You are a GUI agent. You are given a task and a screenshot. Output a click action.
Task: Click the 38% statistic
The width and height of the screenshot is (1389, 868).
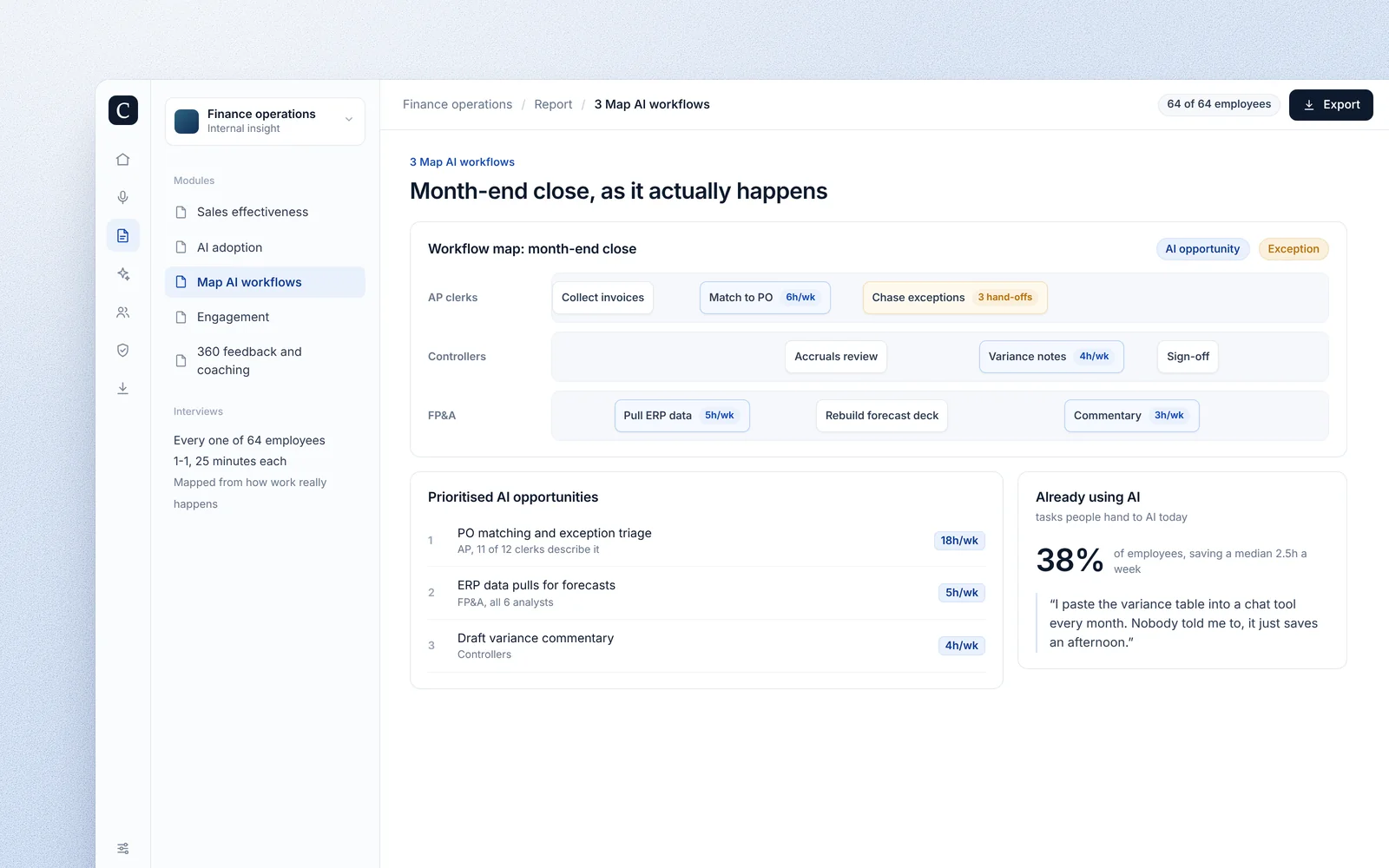click(x=1070, y=561)
